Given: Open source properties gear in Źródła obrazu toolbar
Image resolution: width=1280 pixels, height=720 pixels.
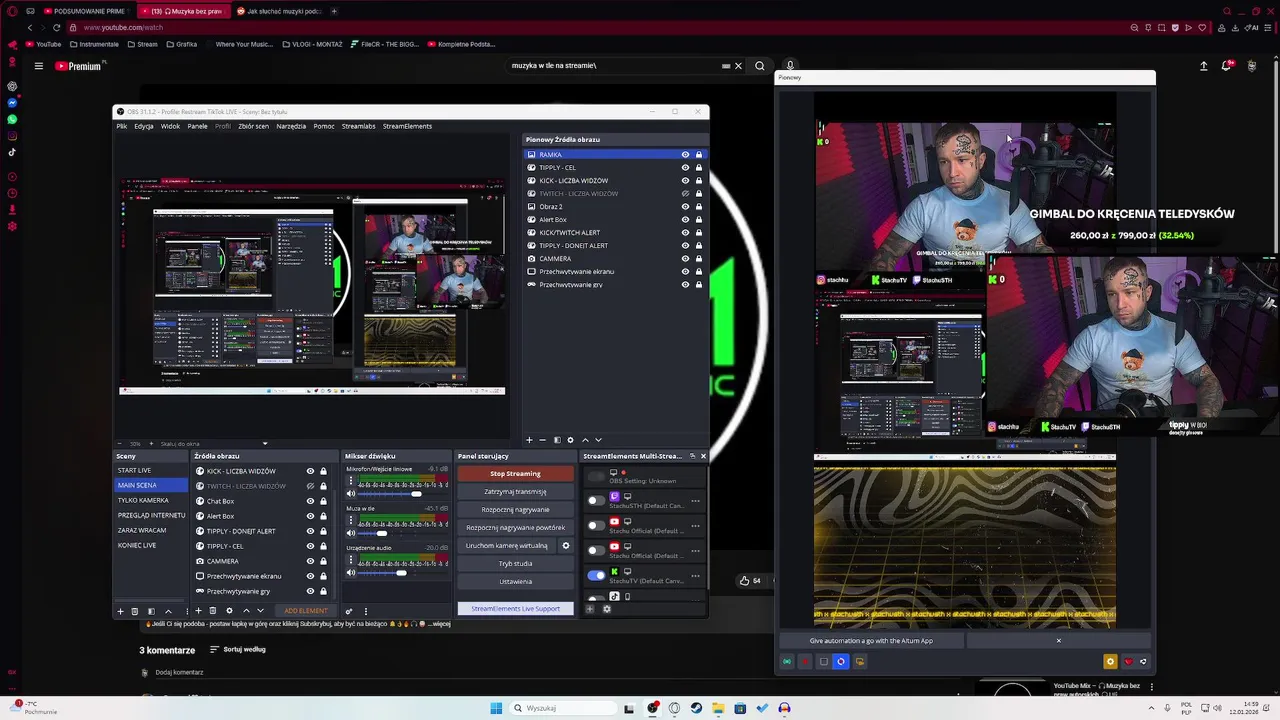Looking at the screenshot, I should click(x=229, y=611).
